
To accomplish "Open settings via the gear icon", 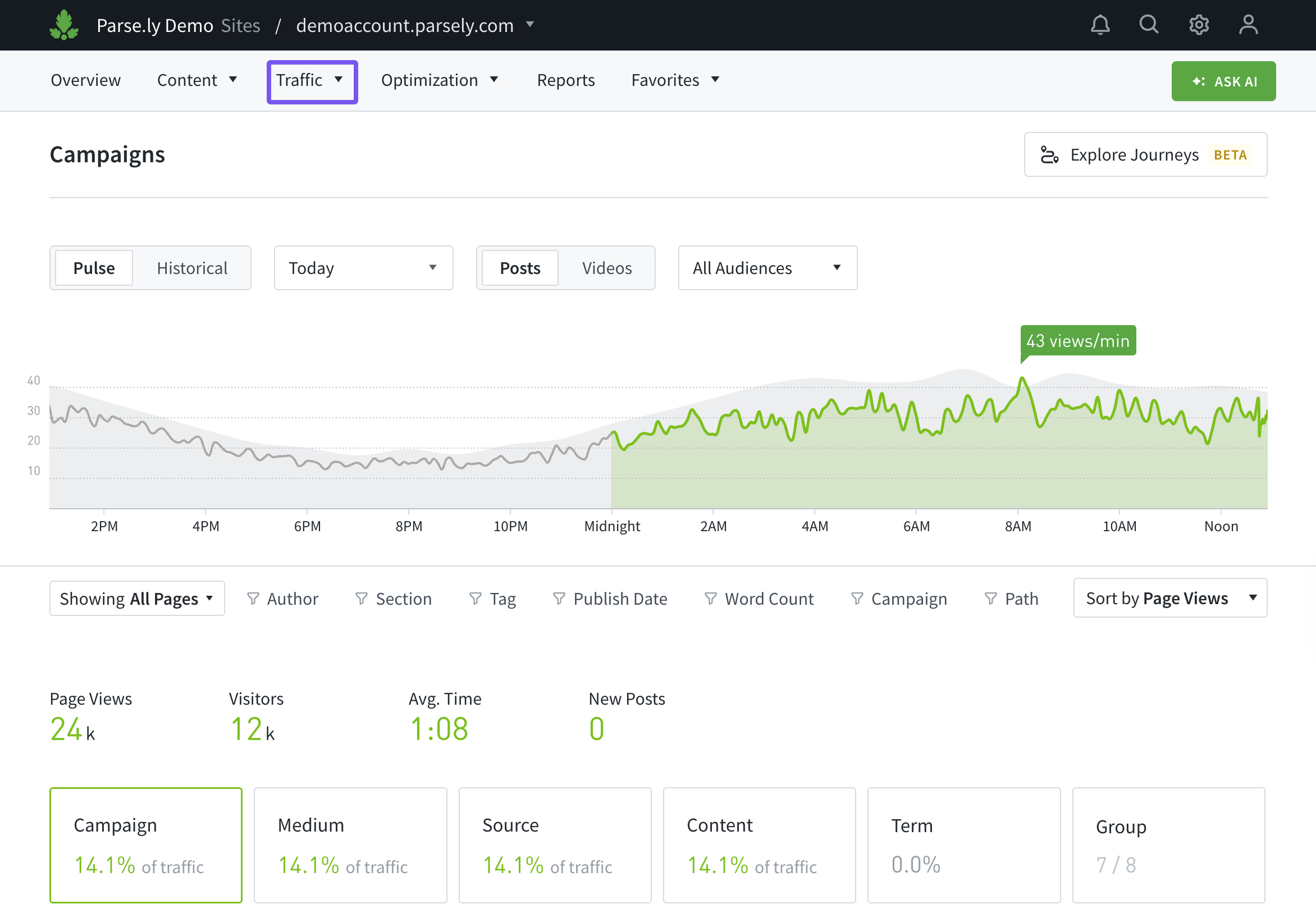I will pos(1198,25).
